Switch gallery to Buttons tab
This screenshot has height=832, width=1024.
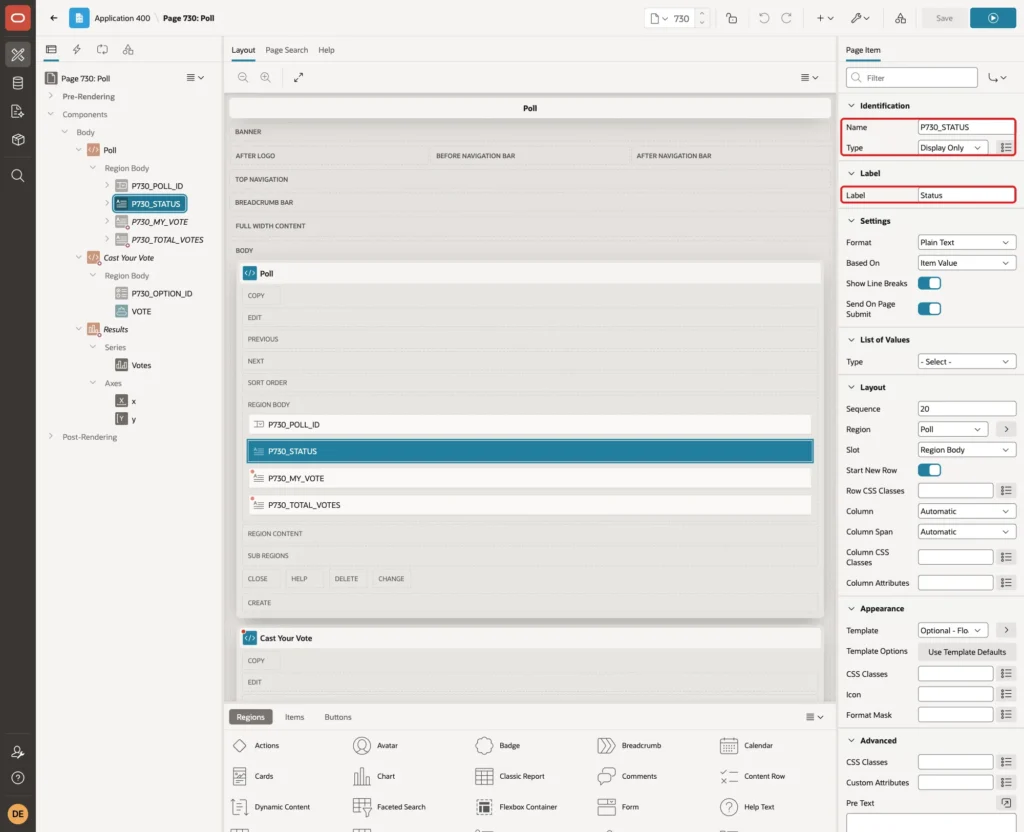338,716
